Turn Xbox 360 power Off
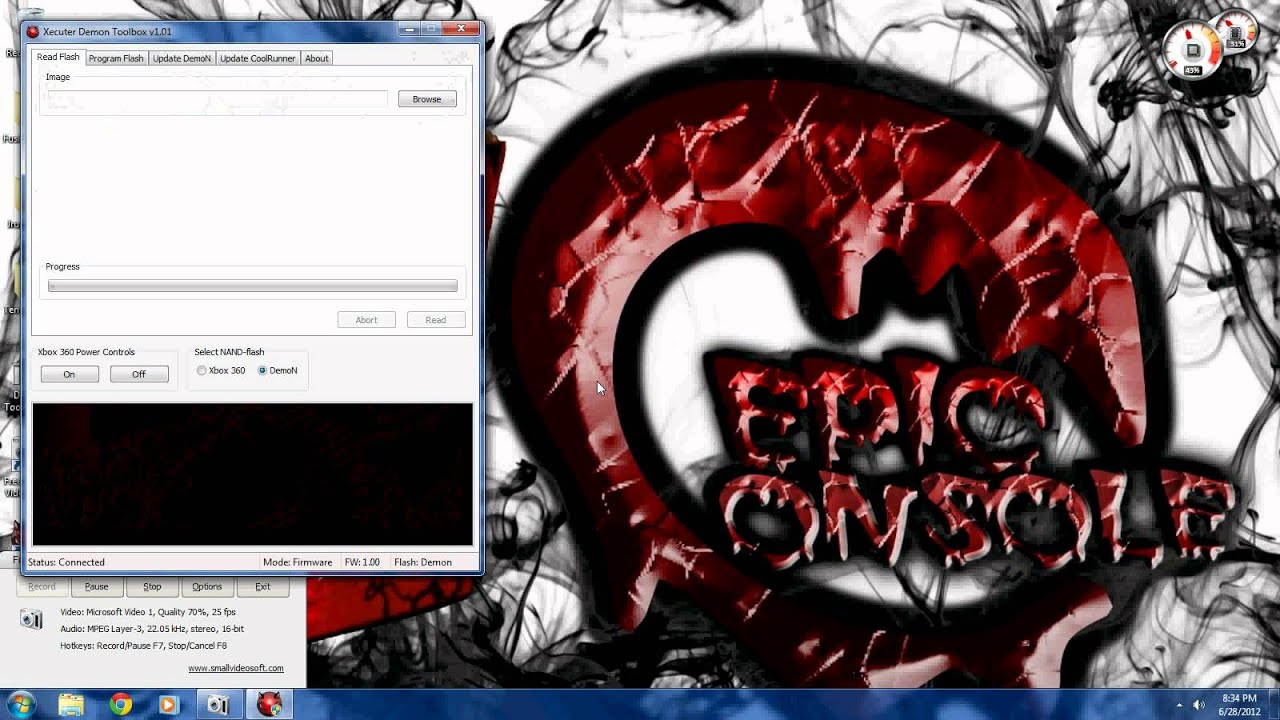This screenshot has width=1280, height=720. click(x=139, y=374)
